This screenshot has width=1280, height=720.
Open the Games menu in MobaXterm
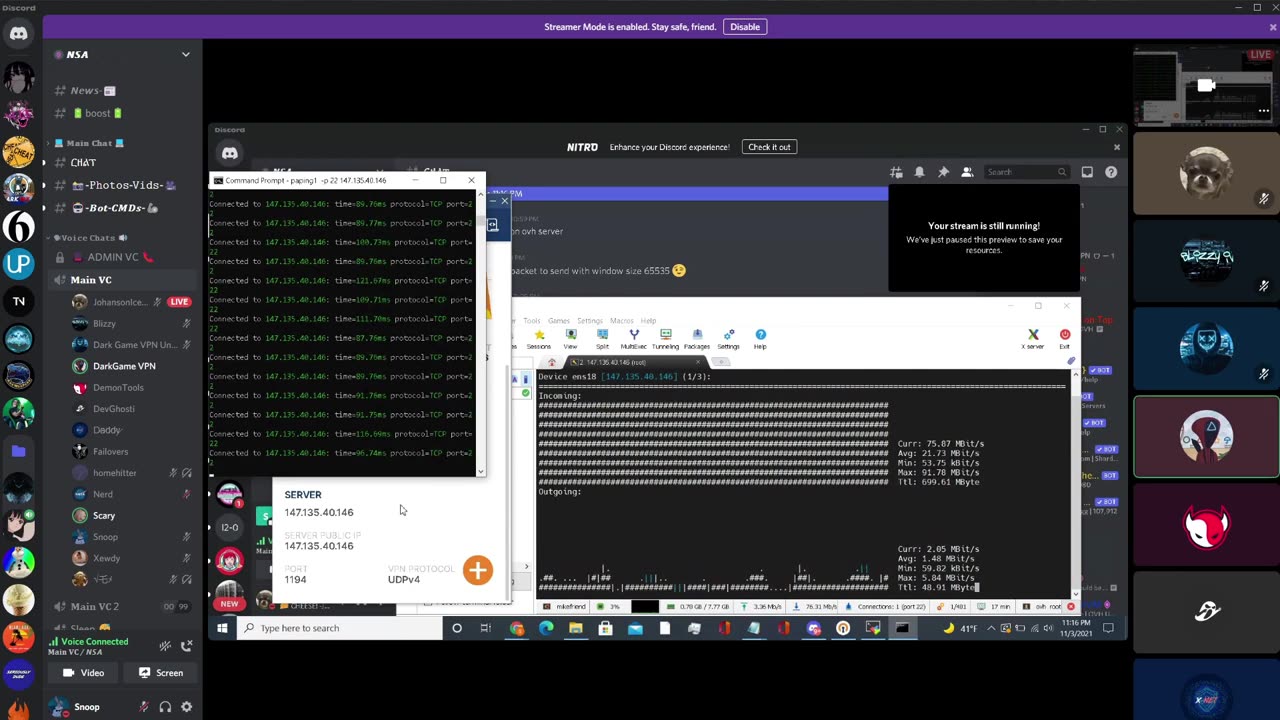coord(558,321)
